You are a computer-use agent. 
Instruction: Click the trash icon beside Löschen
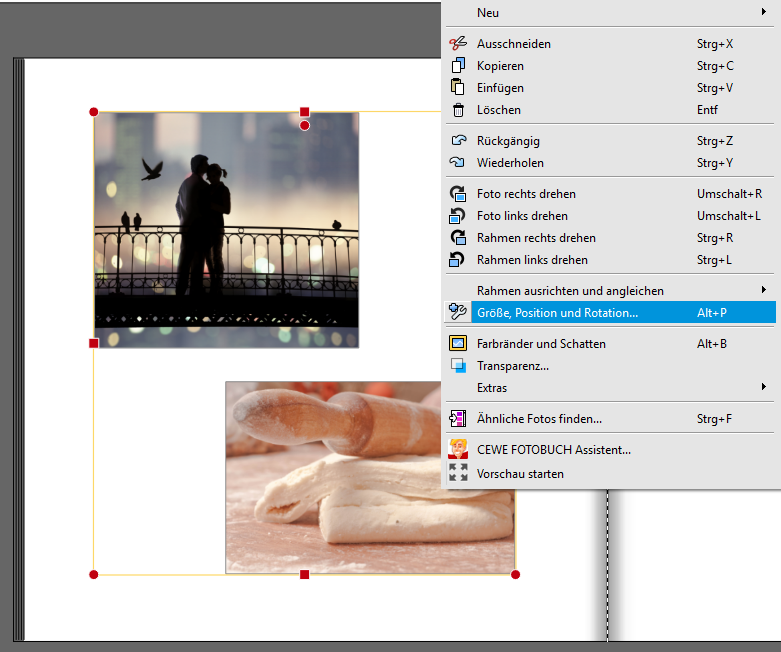[x=458, y=110]
